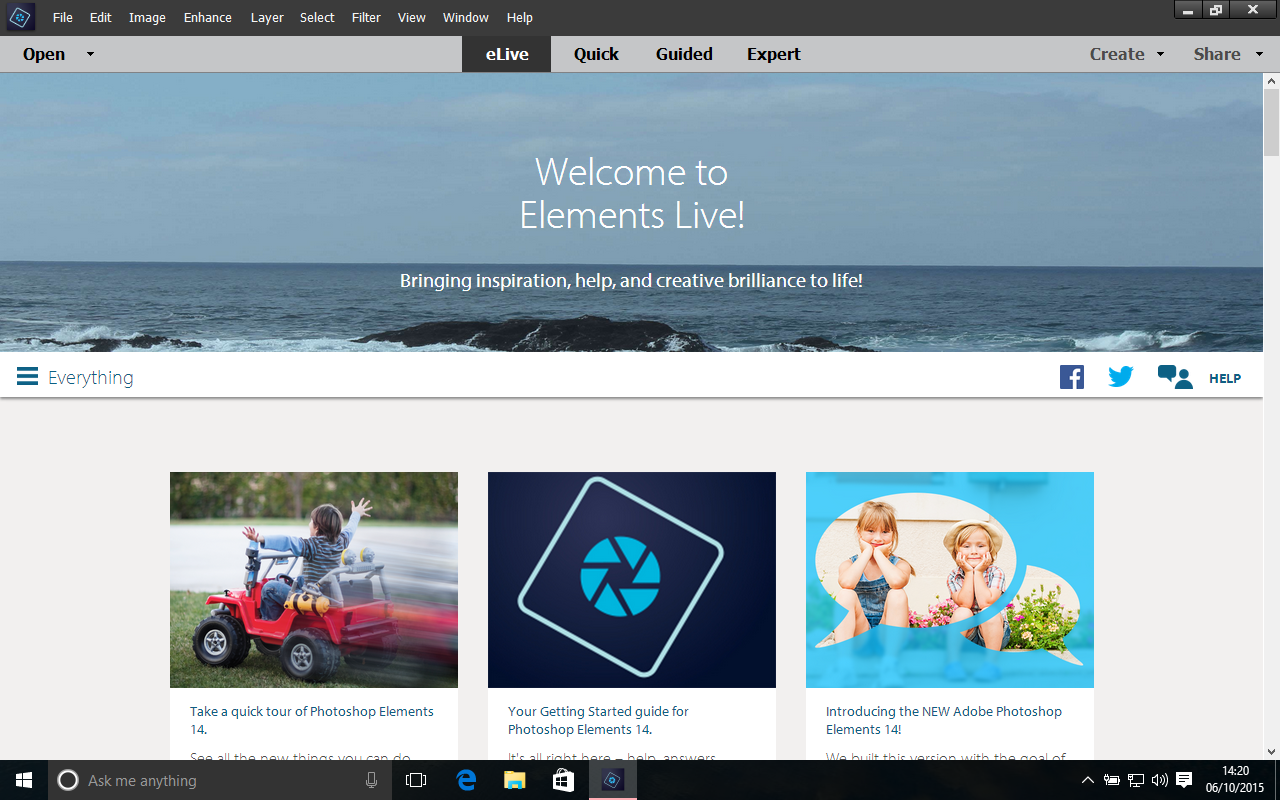The width and height of the screenshot is (1280, 800).
Task: Launch Microsoft Edge from the taskbar
Action: [x=466, y=780]
